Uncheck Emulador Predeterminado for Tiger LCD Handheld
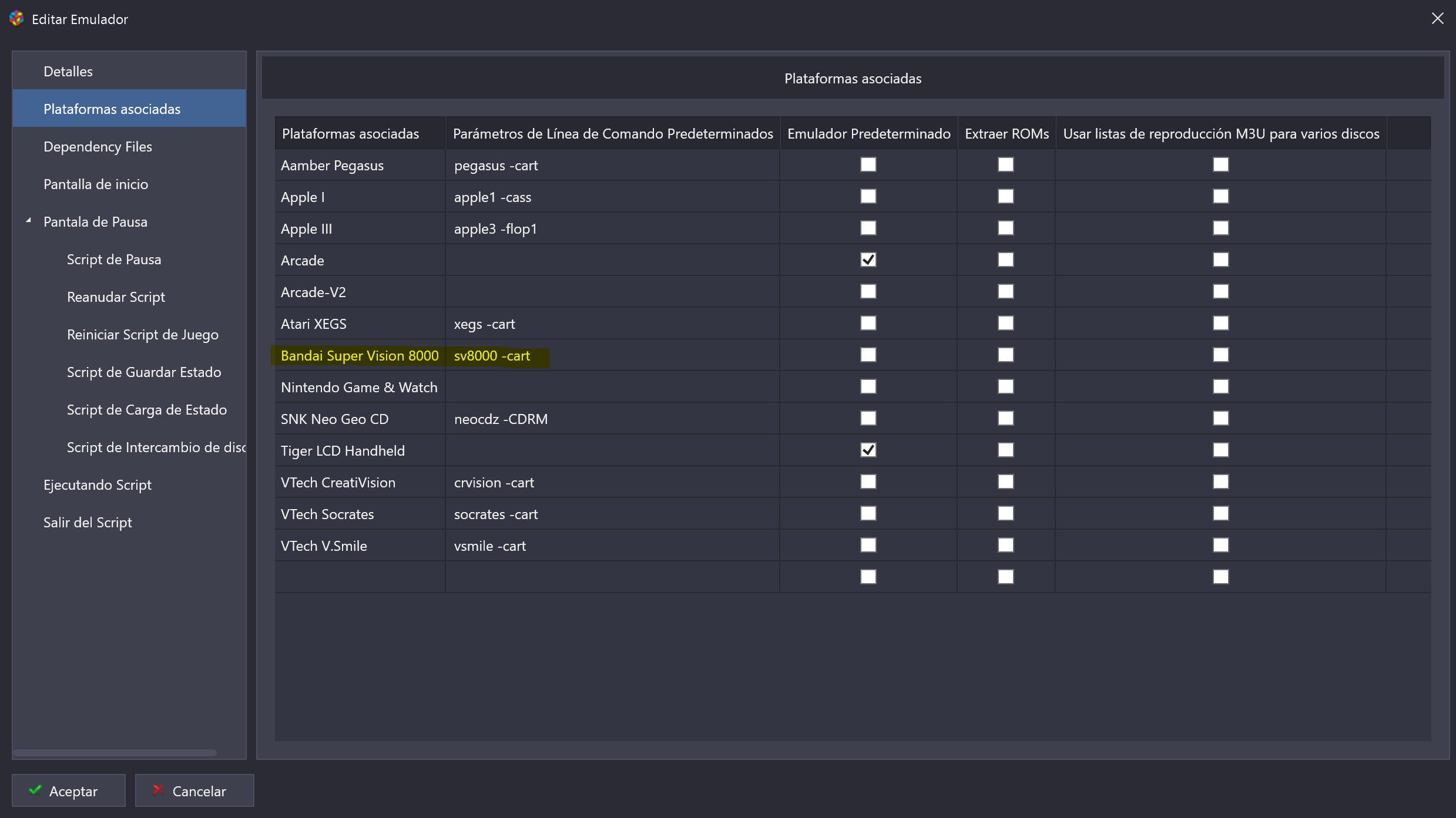Viewport: 1456px width, 818px height. click(868, 450)
